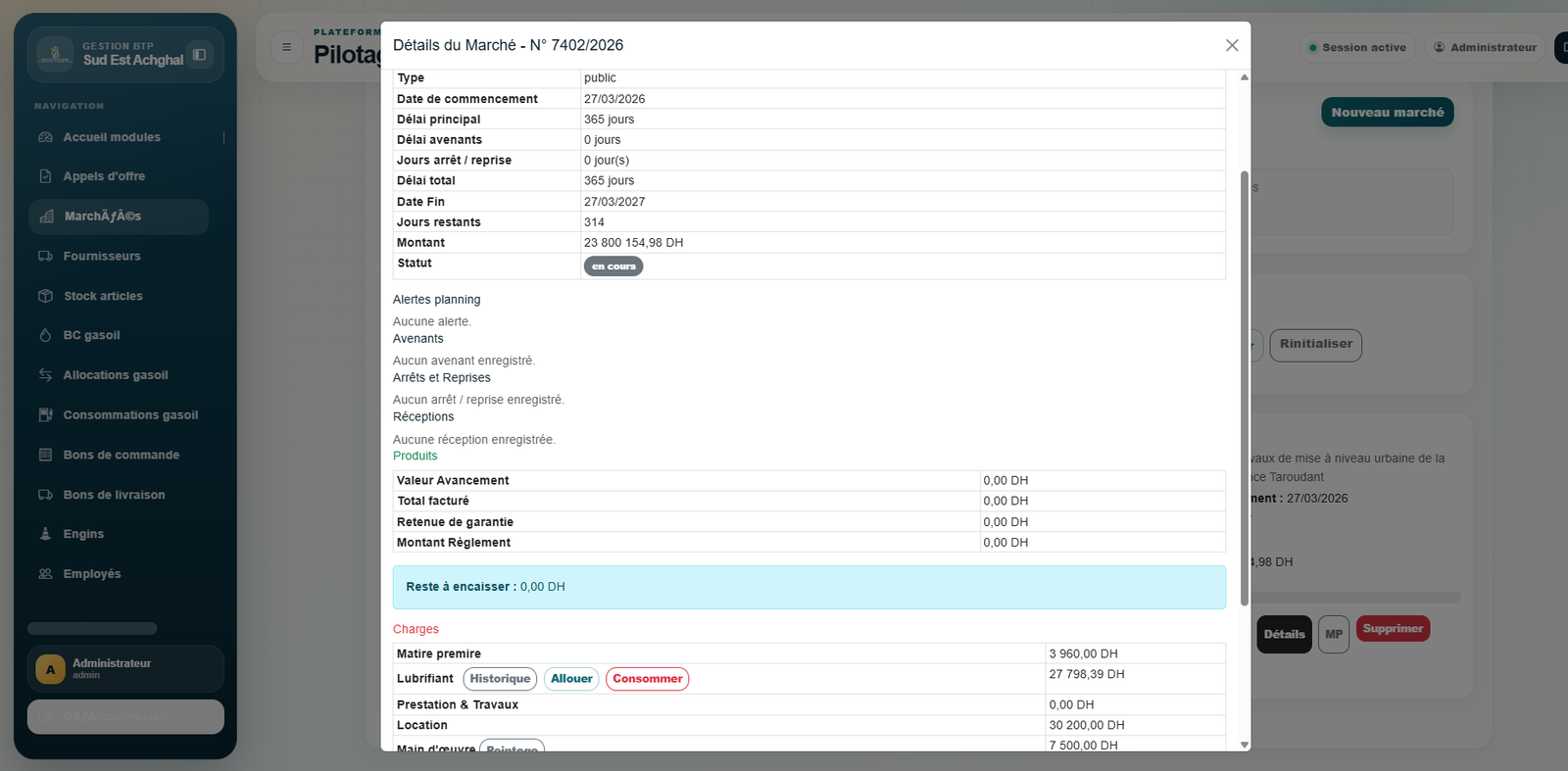Open Bons de commande in sidebar

pos(119,455)
